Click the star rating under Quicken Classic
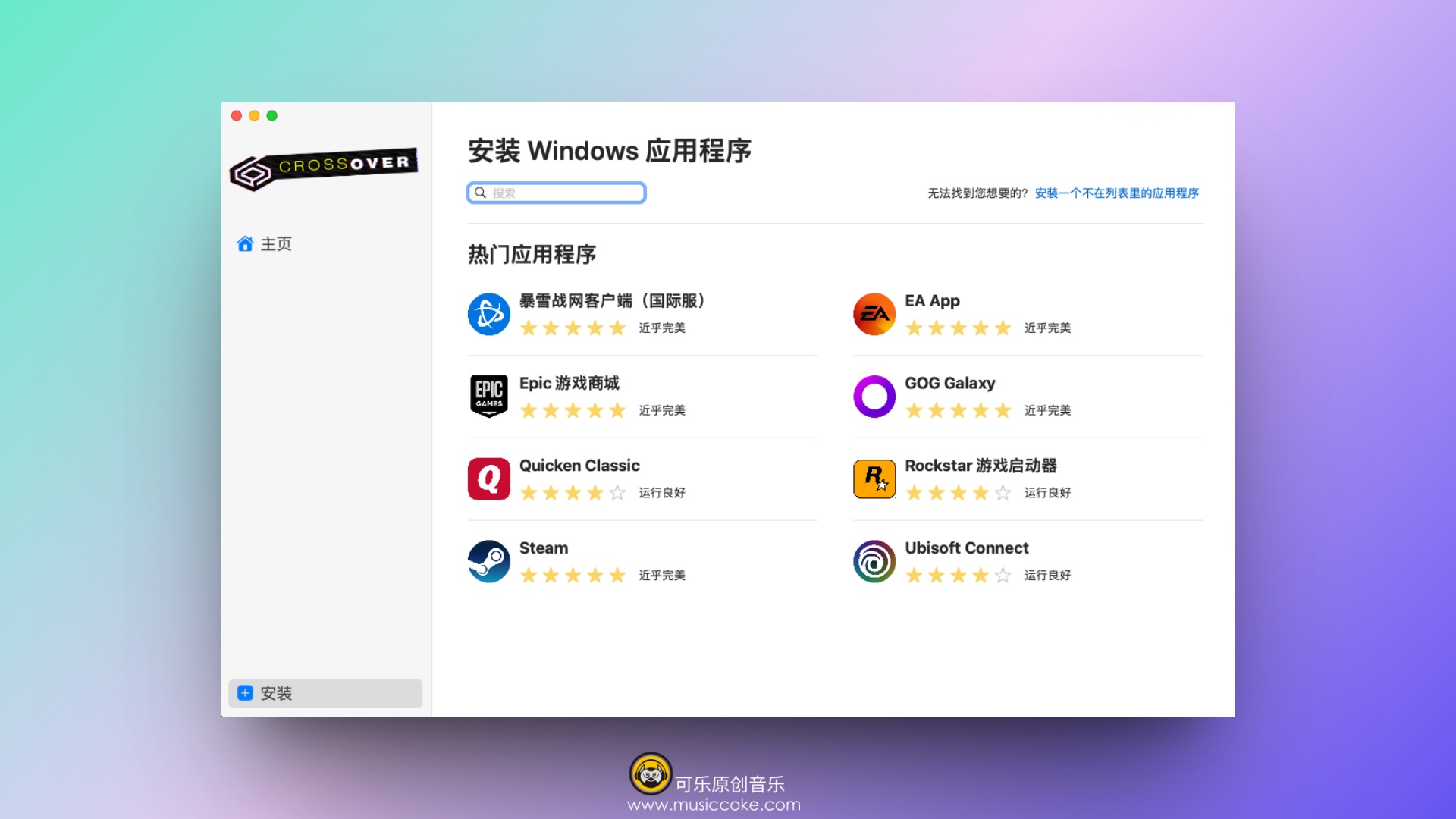 pyautogui.click(x=573, y=493)
